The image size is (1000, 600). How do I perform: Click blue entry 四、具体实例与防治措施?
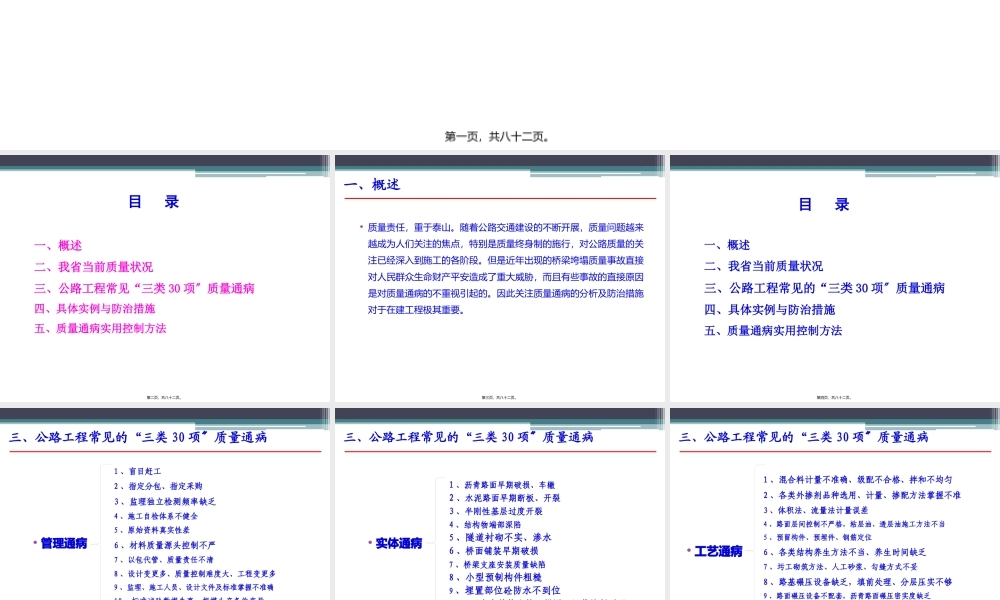coord(770,310)
